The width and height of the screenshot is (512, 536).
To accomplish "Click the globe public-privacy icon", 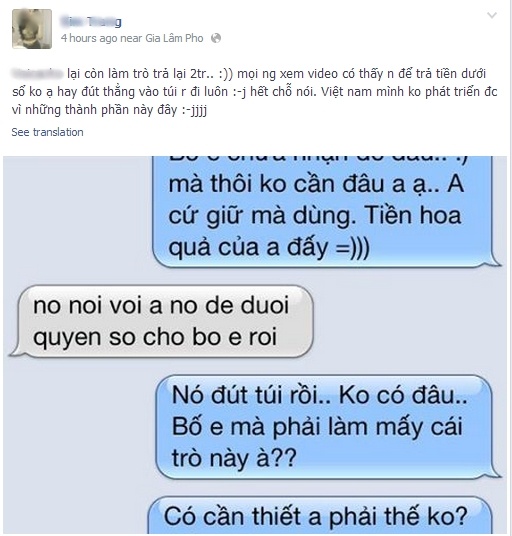I will 216,38.
